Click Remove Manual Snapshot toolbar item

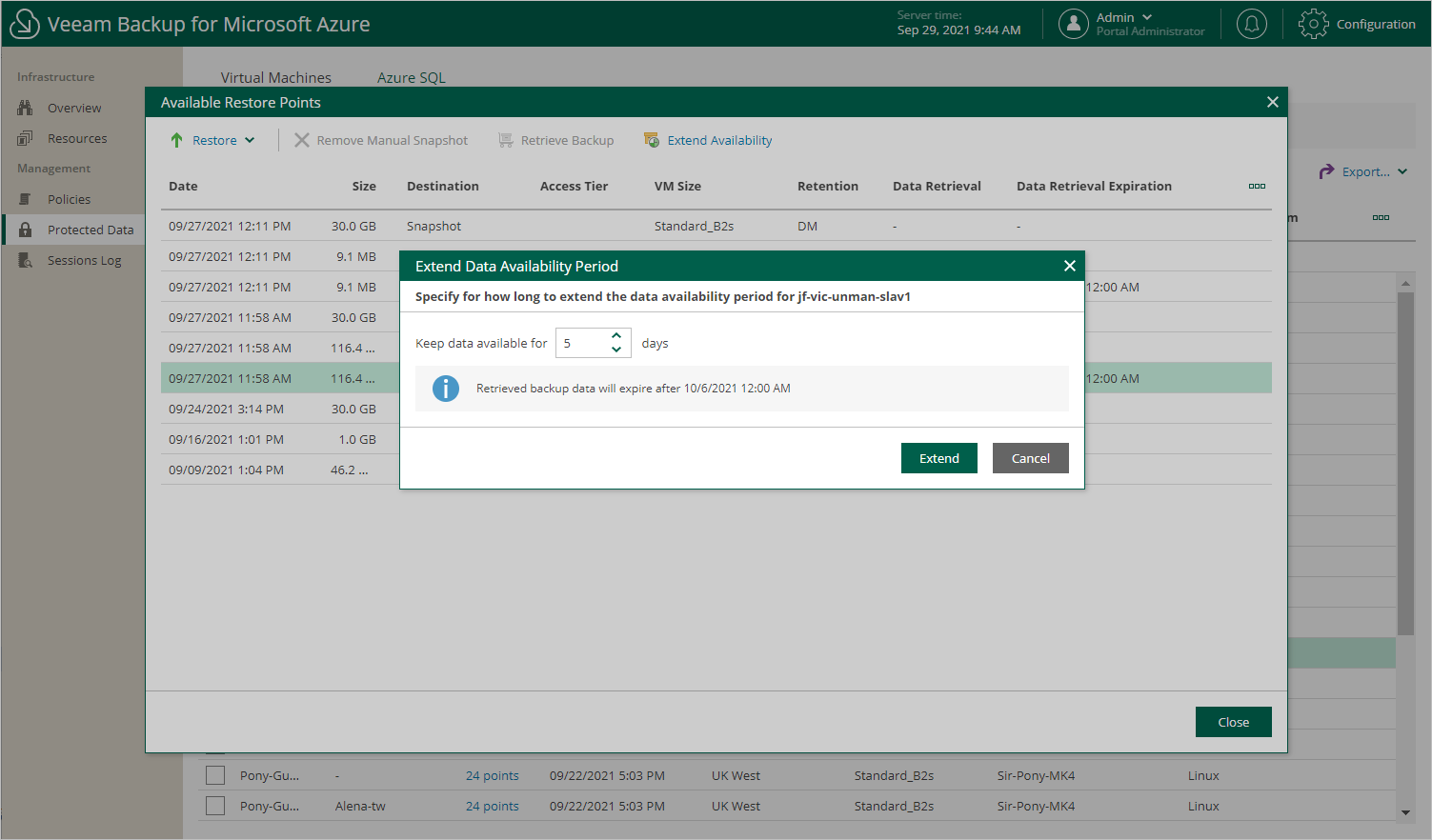point(393,140)
